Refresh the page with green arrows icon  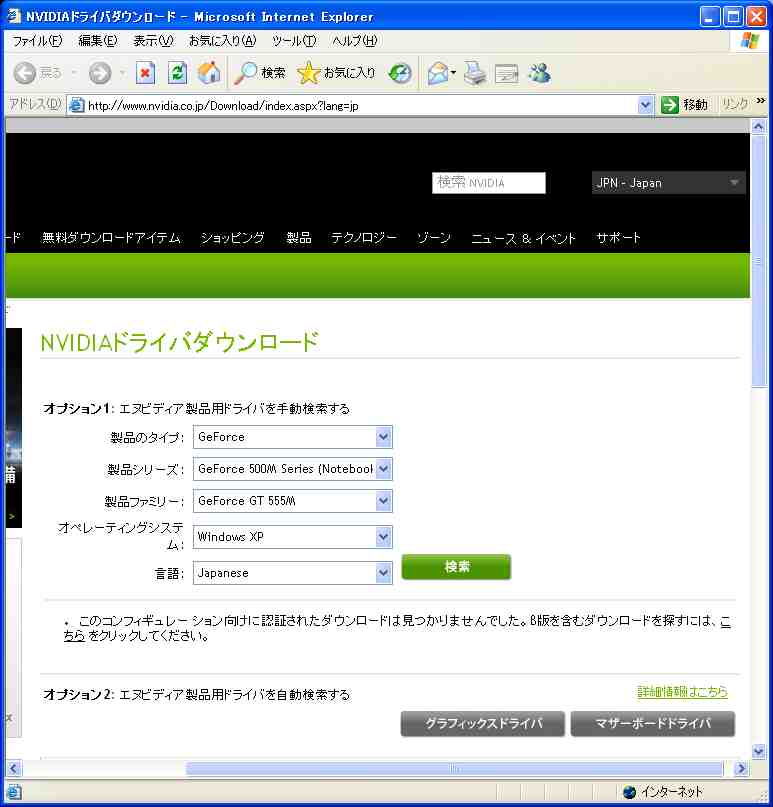[177, 73]
